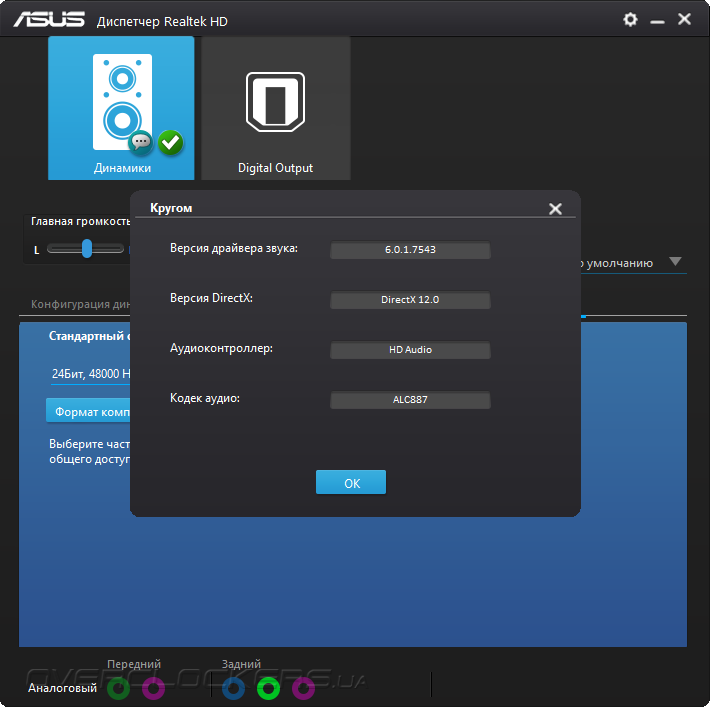Image resolution: width=710 pixels, height=707 pixels.
Task: Click the front panel green audio jack
Action: pyautogui.click(x=119, y=688)
